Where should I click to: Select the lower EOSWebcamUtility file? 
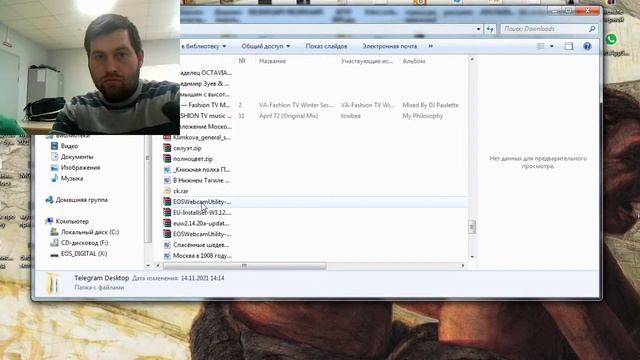pyautogui.click(x=202, y=234)
